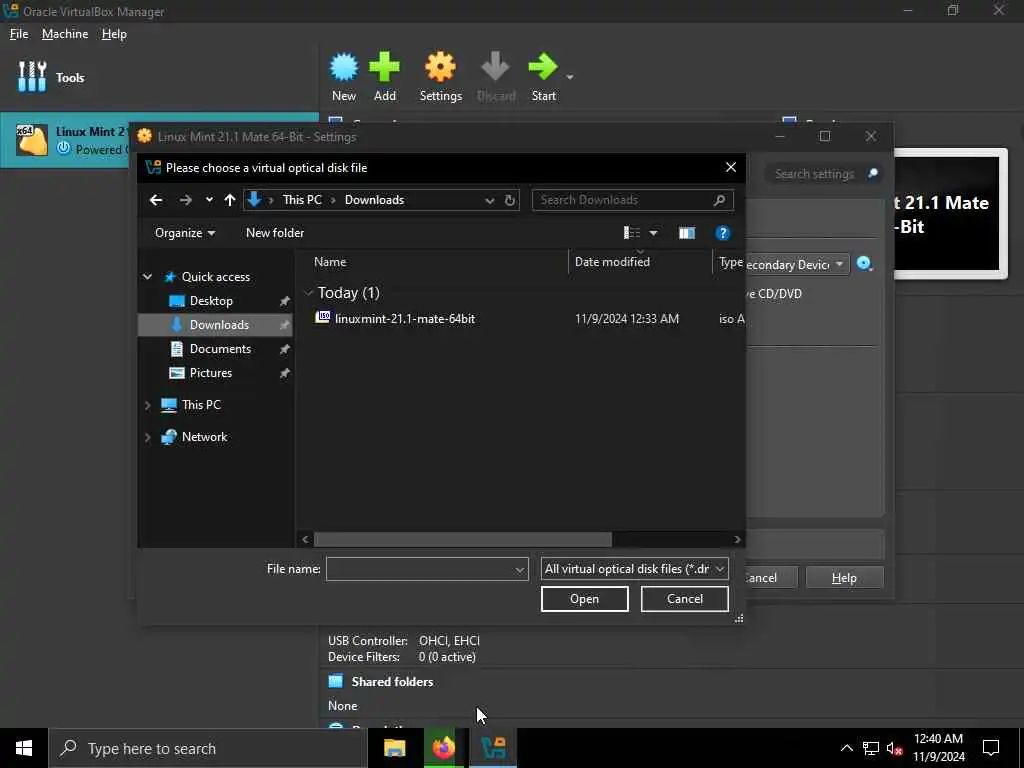Image resolution: width=1024 pixels, height=768 pixels.
Task: Refresh the Downloads folder view
Action: [x=510, y=200]
